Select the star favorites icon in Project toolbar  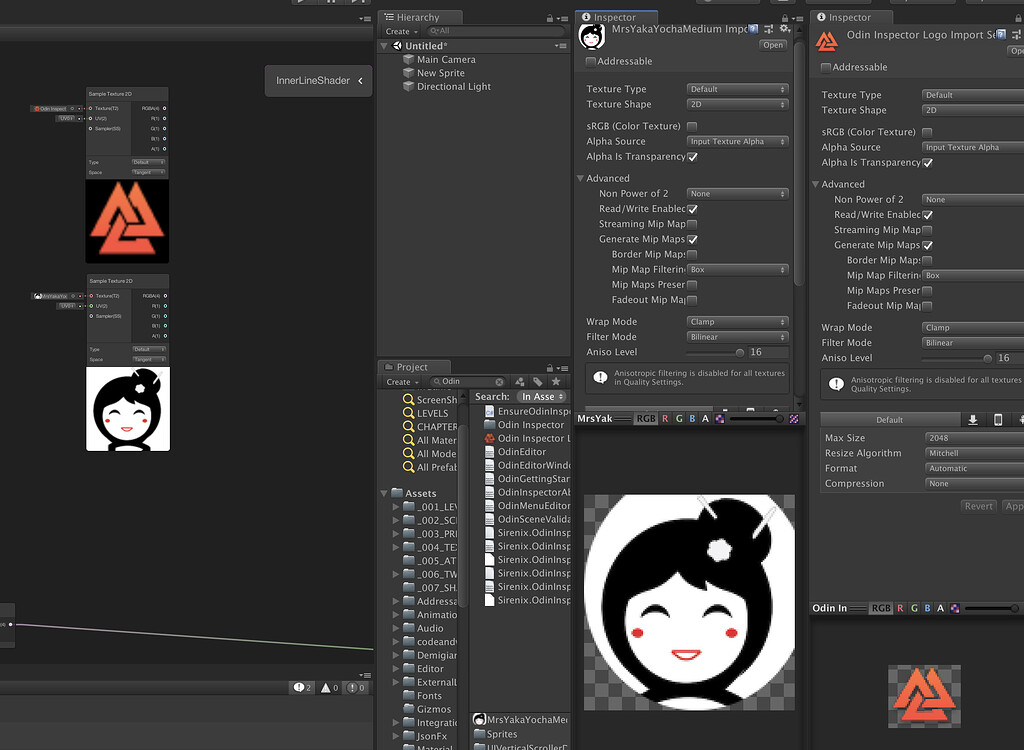(556, 381)
